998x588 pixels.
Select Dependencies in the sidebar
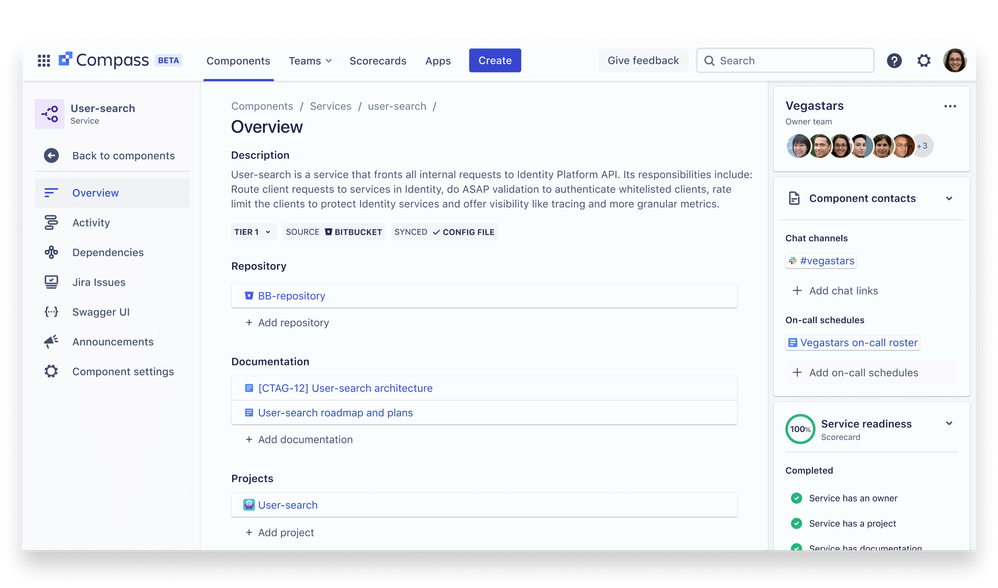(x=112, y=252)
